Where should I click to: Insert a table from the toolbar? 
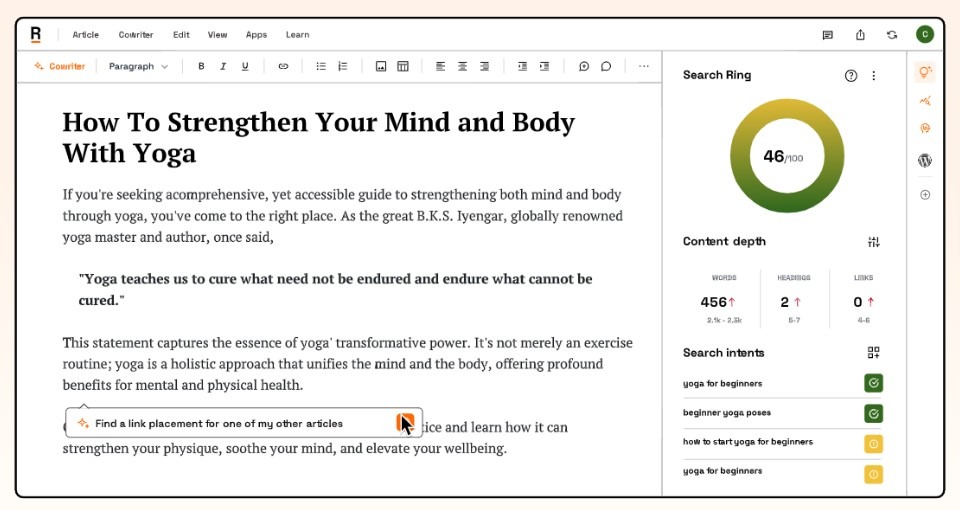click(x=403, y=67)
